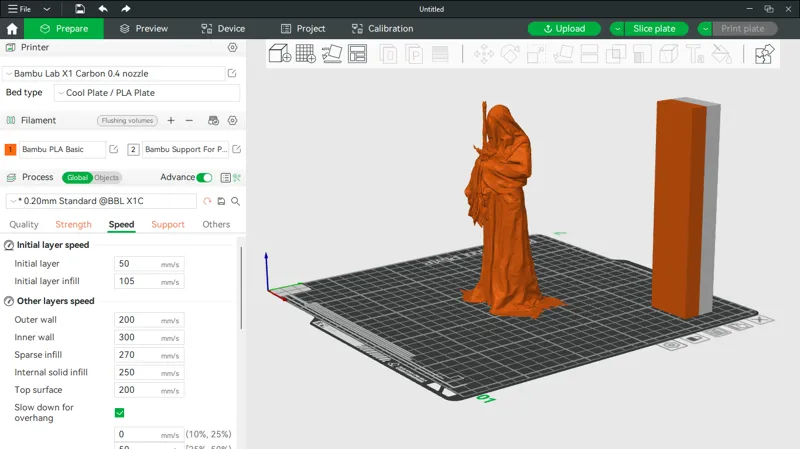Open the Bambu Support For P filament selector
This screenshot has height=449, width=800.
185,149
